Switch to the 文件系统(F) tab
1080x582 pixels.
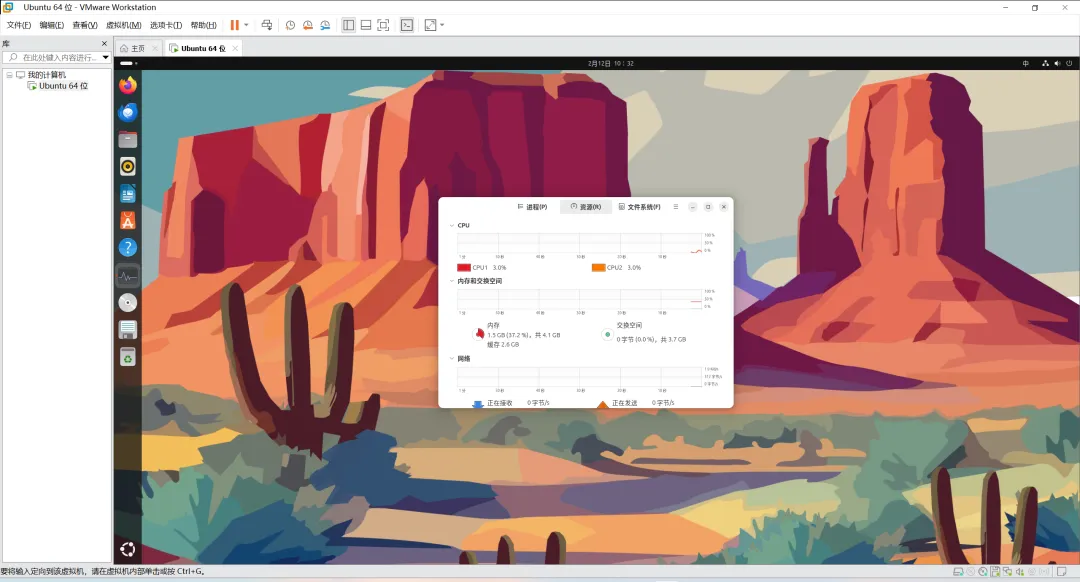coord(639,207)
